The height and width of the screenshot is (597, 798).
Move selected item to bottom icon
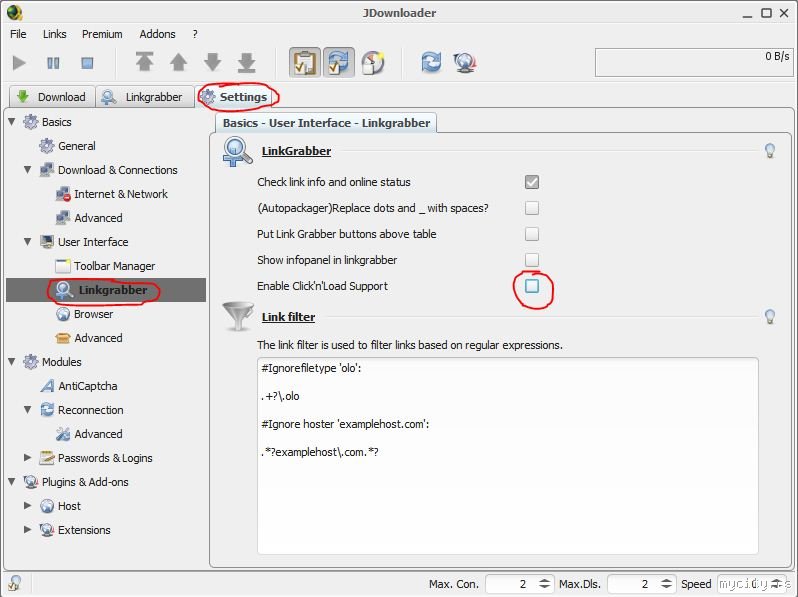click(x=246, y=62)
